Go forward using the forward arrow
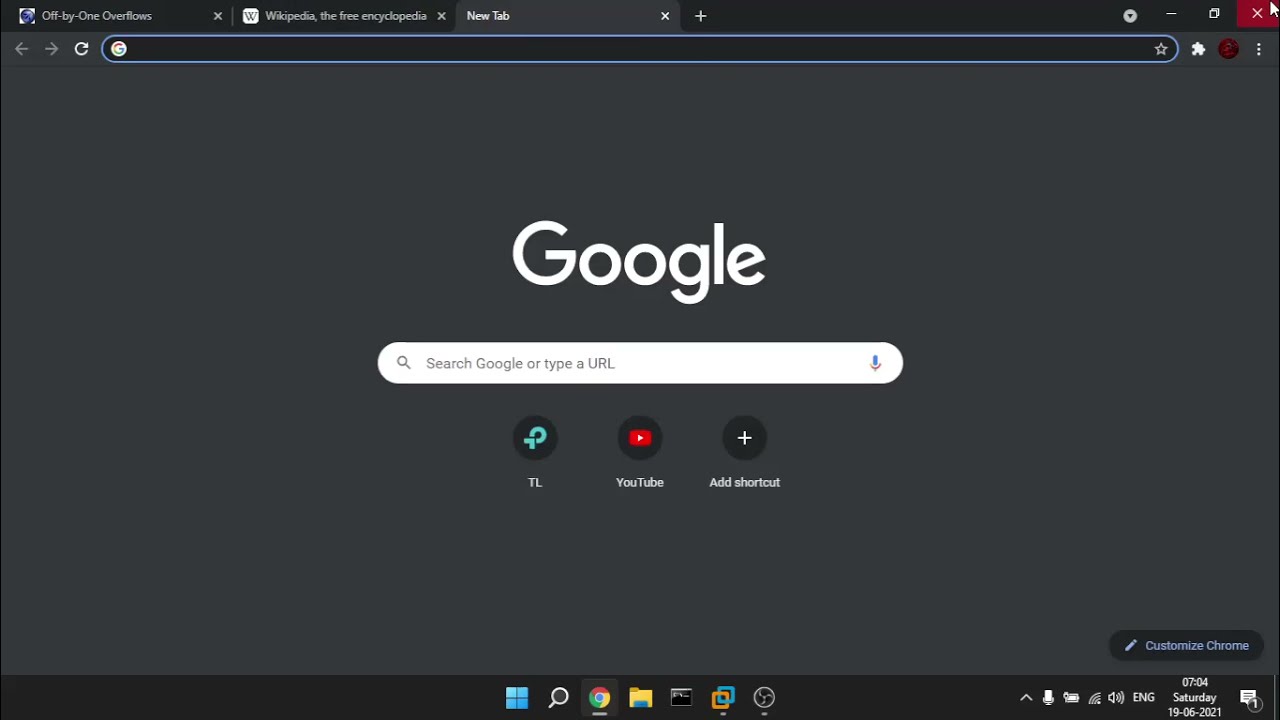Image resolution: width=1280 pixels, height=720 pixels. click(51, 49)
